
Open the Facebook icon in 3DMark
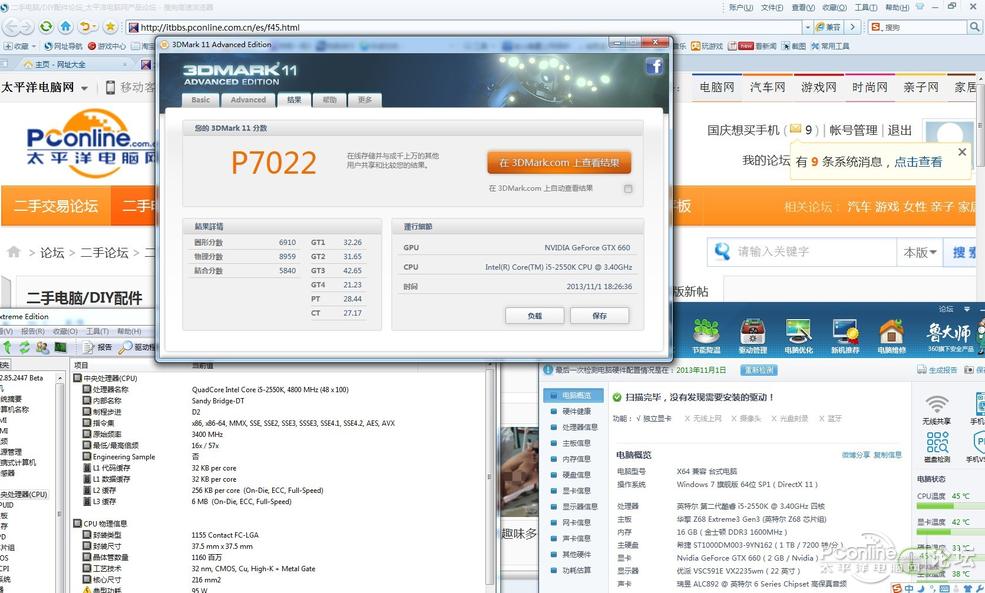[654, 66]
